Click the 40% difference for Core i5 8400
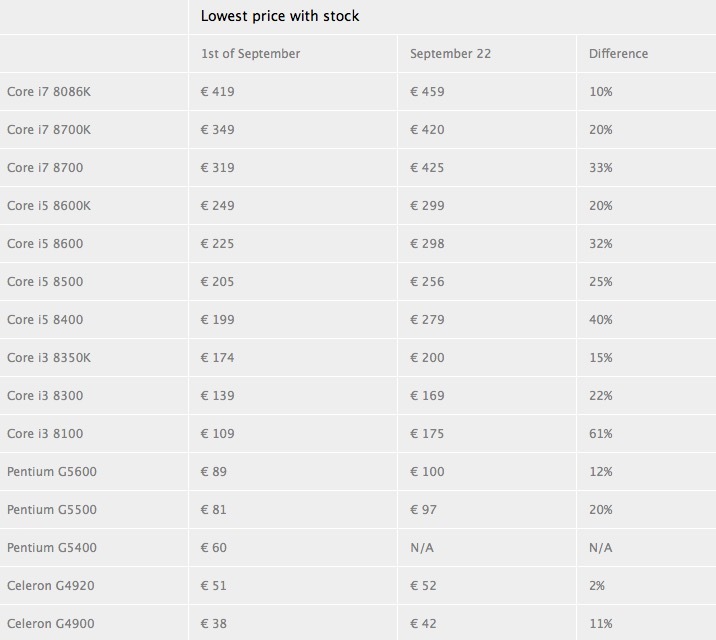716x640 pixels. 600,320
